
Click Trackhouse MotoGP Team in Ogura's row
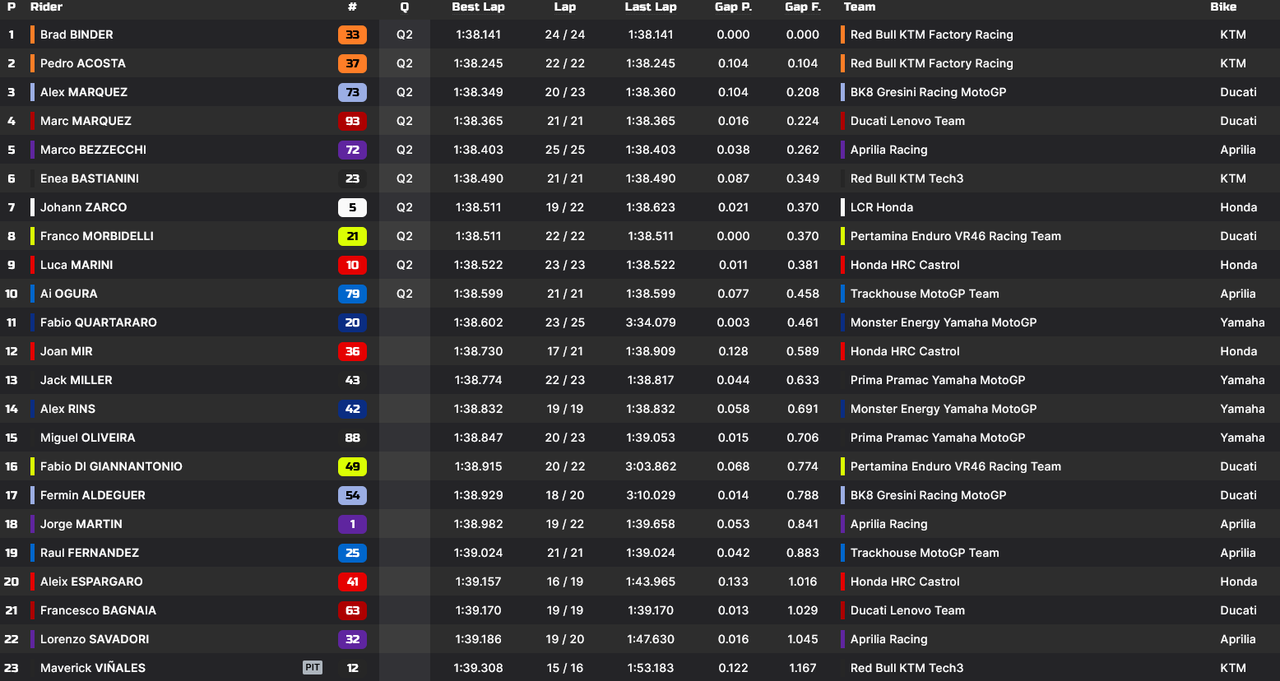pos(924,294)
